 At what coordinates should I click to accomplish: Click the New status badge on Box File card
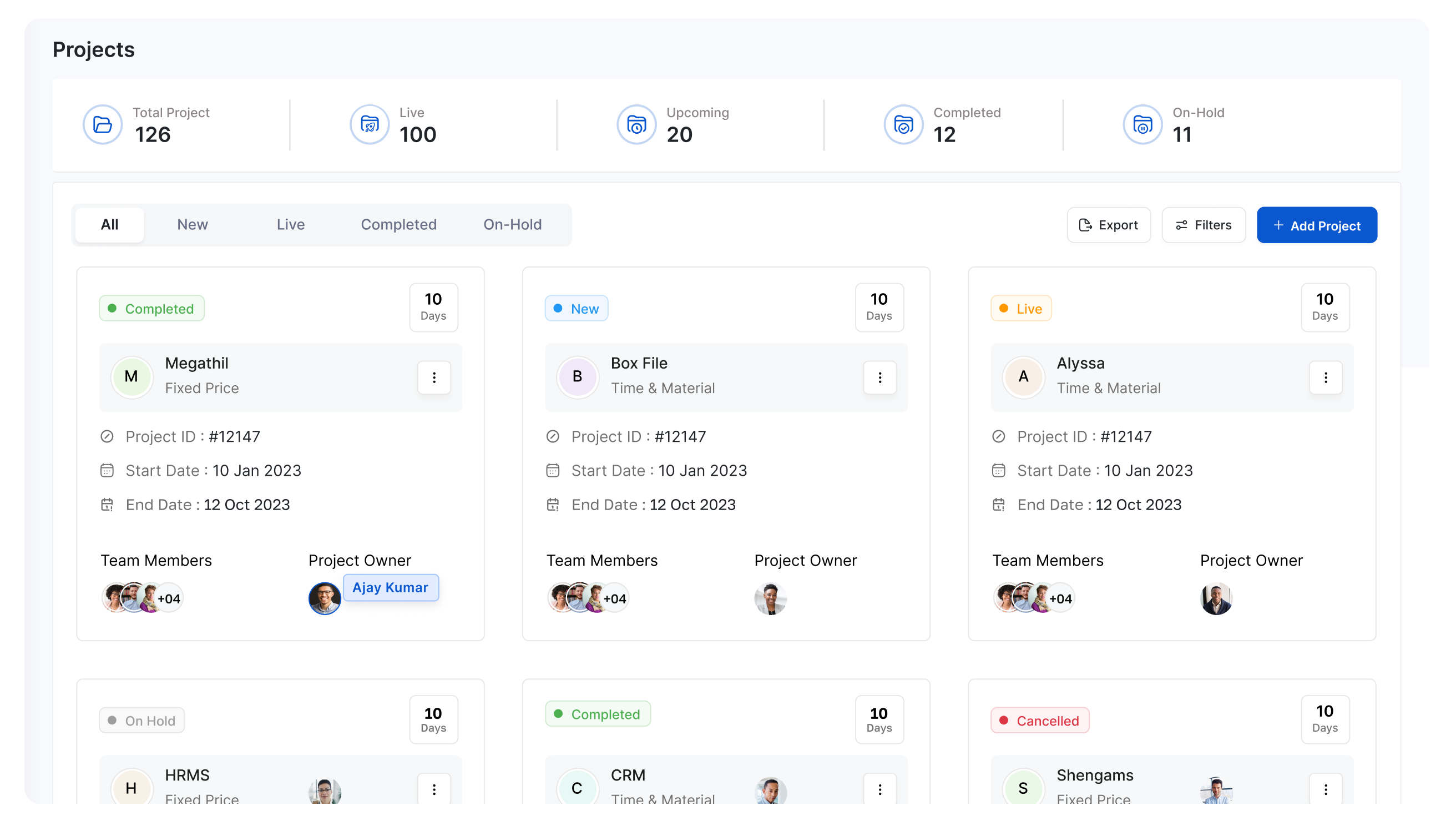(x=577, y=309)
